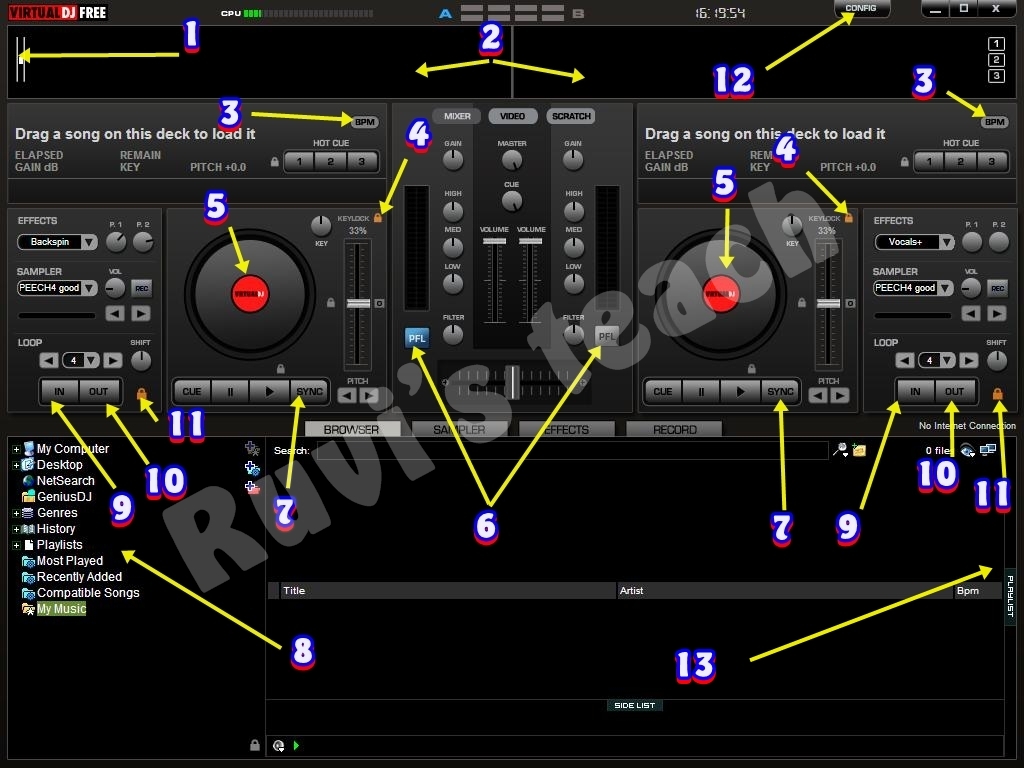The height and width of the screenshot is (768, 1024).
Task: Toggle left deck smart loop lock
Action: [142, 394]
